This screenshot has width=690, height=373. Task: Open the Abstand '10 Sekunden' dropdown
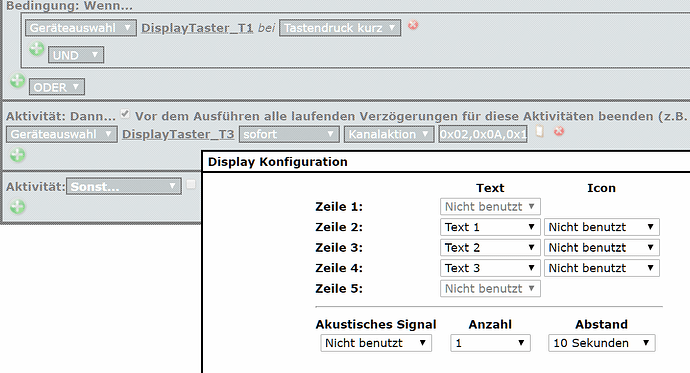pos(602,343)
